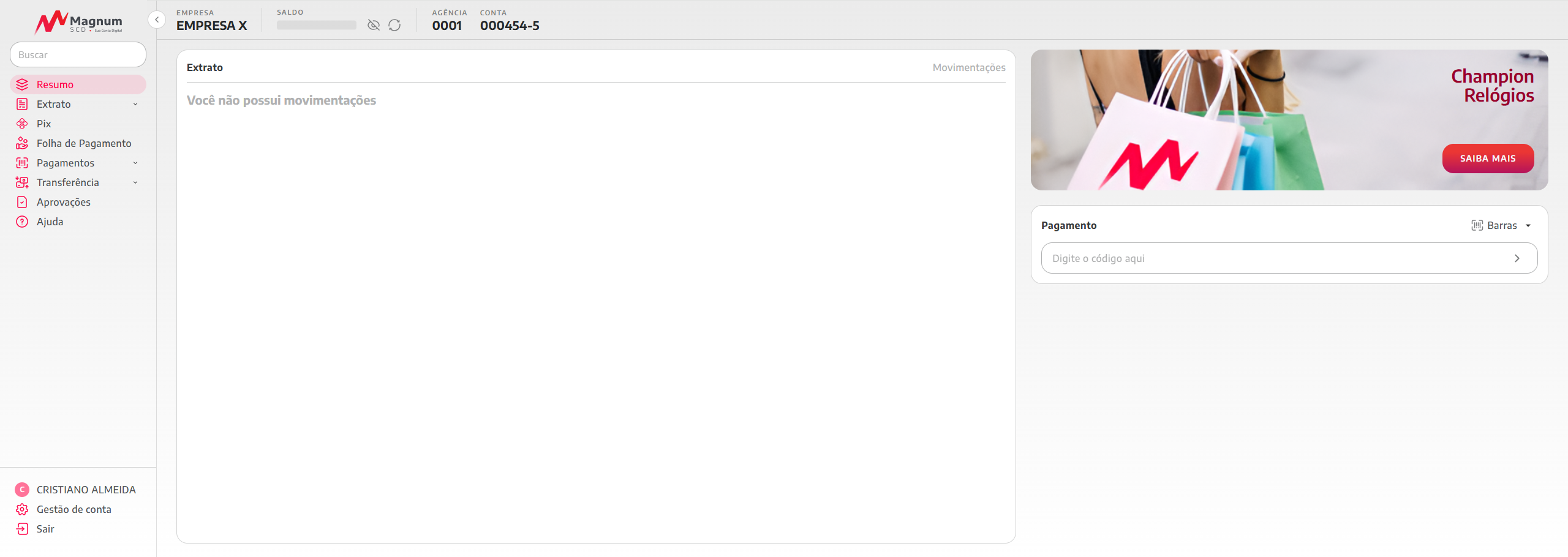Open the Movimentações link

point(969,67)
